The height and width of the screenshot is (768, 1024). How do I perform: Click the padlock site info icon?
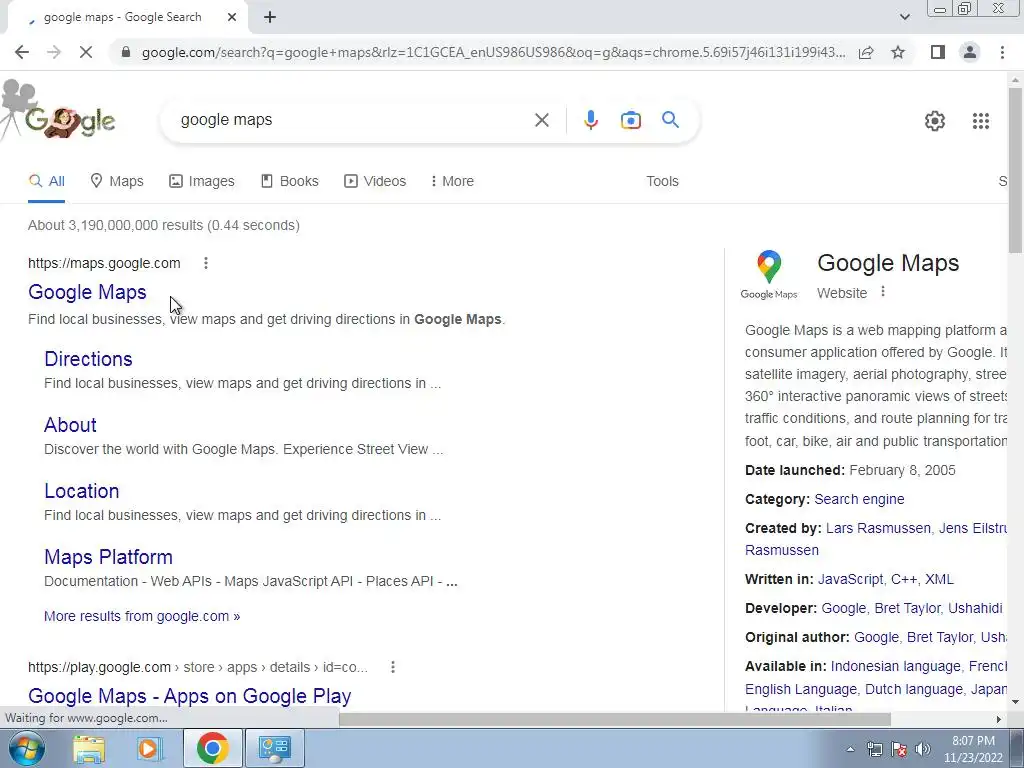click(125, 52)
